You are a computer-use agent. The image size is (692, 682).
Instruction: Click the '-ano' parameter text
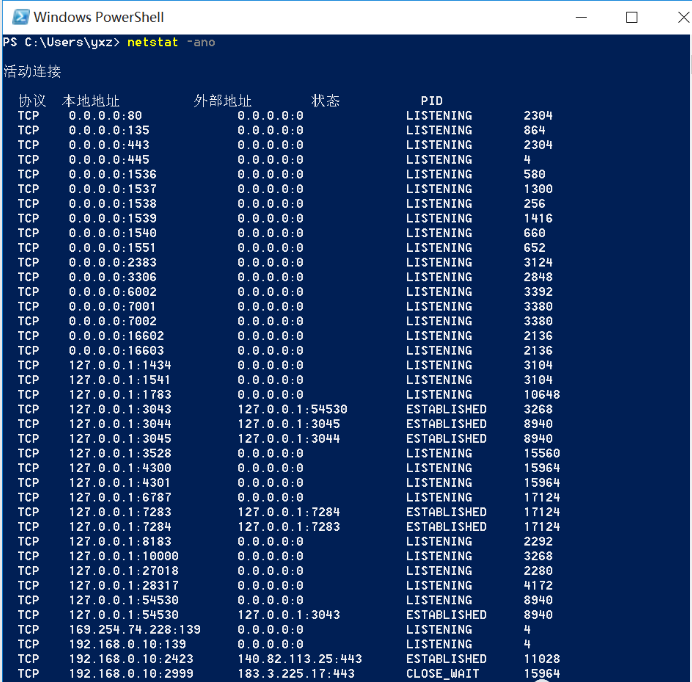201,42
